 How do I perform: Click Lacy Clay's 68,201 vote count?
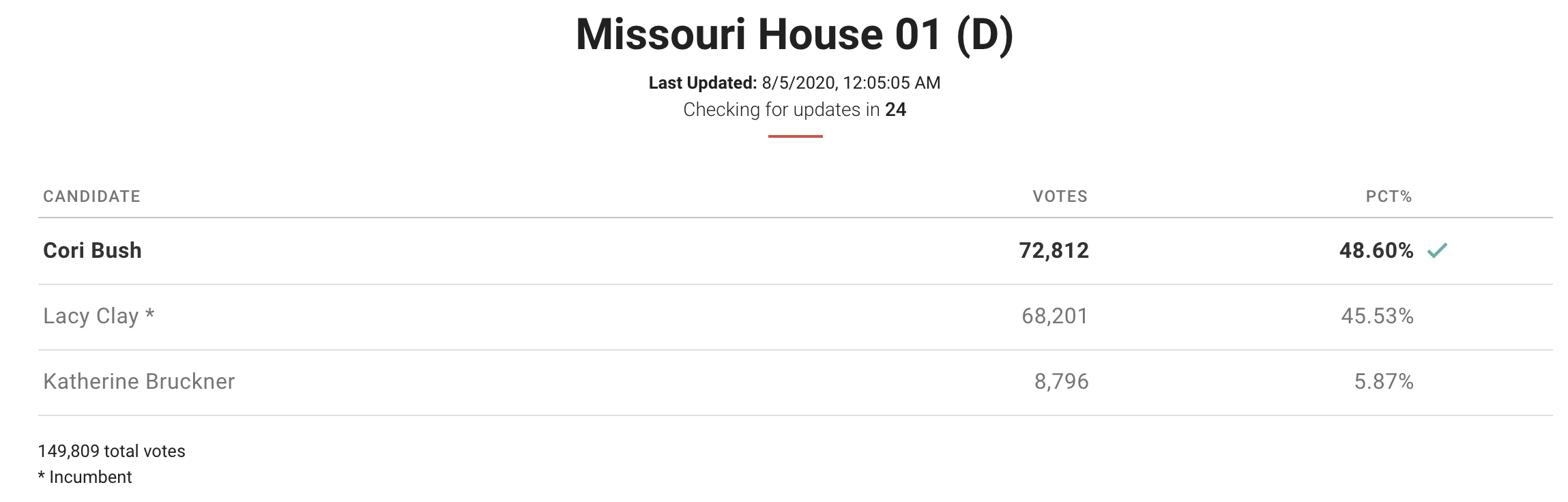coord(1054,316)
